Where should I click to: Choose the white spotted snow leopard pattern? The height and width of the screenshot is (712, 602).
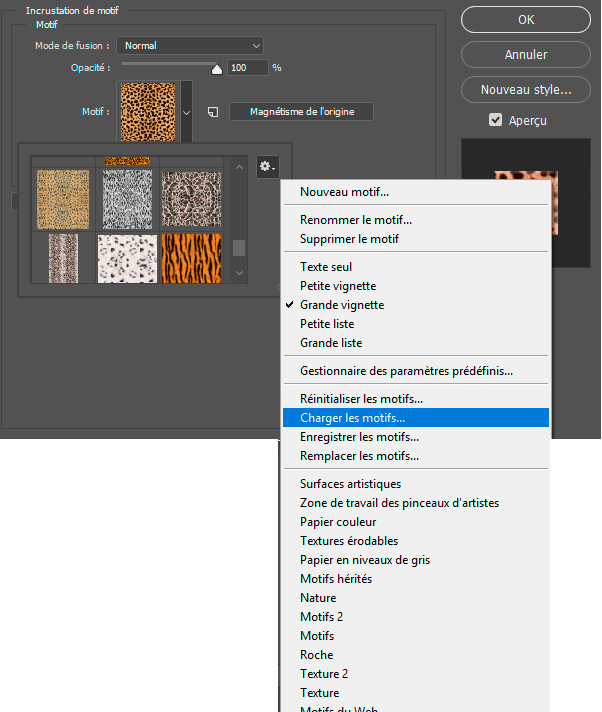tap(127, 258)
